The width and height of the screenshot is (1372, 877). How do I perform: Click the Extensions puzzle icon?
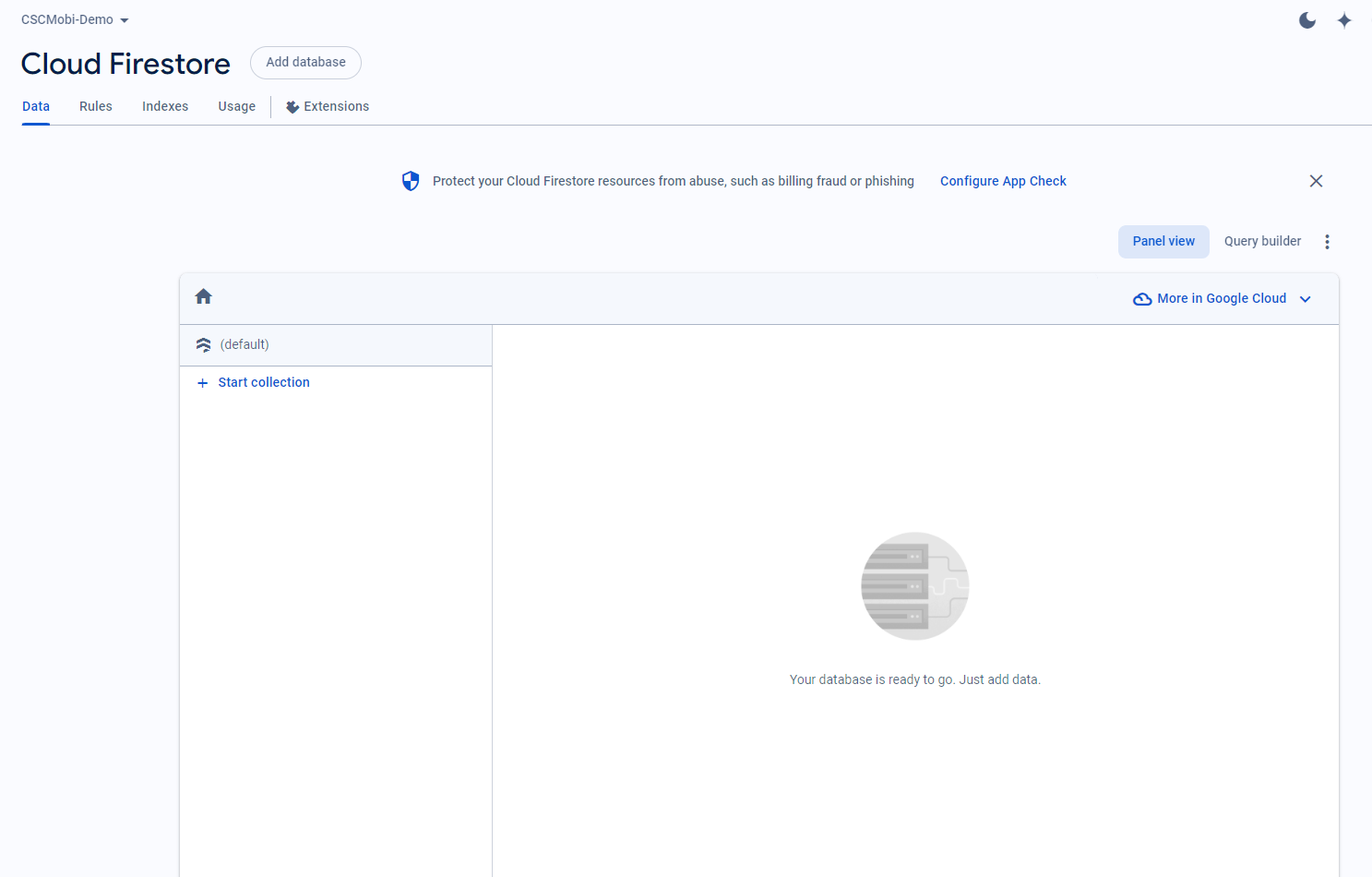(292, 107)
